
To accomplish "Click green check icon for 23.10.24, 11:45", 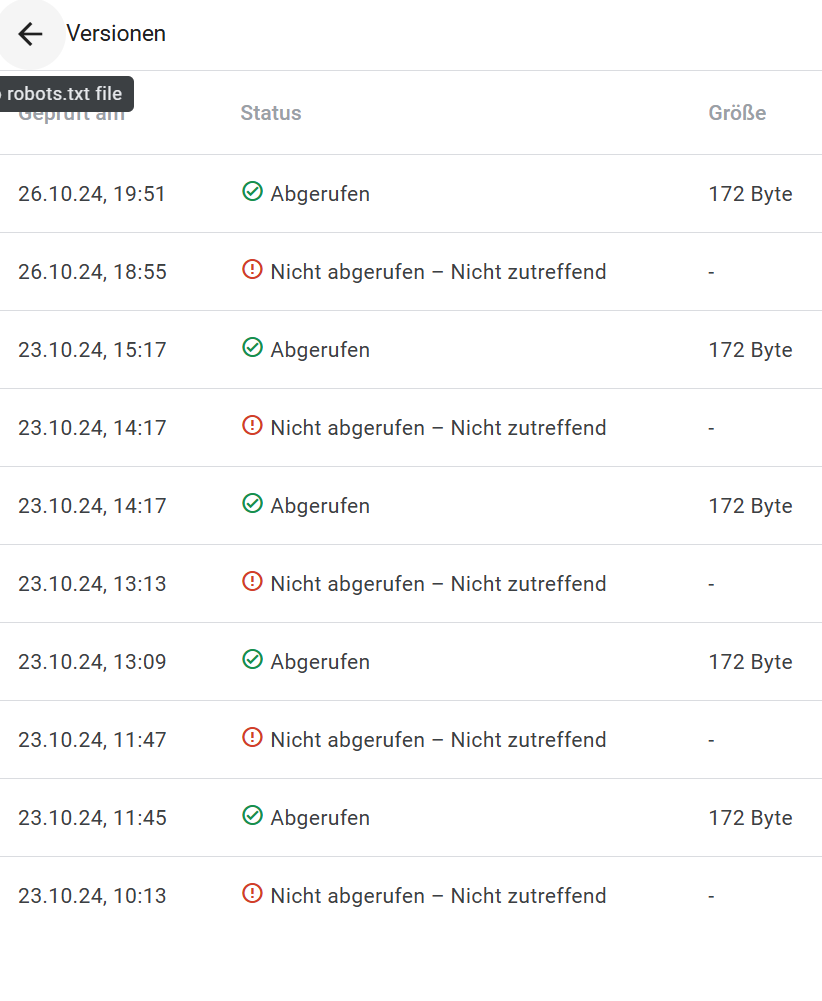I will [x=253, y=815].
